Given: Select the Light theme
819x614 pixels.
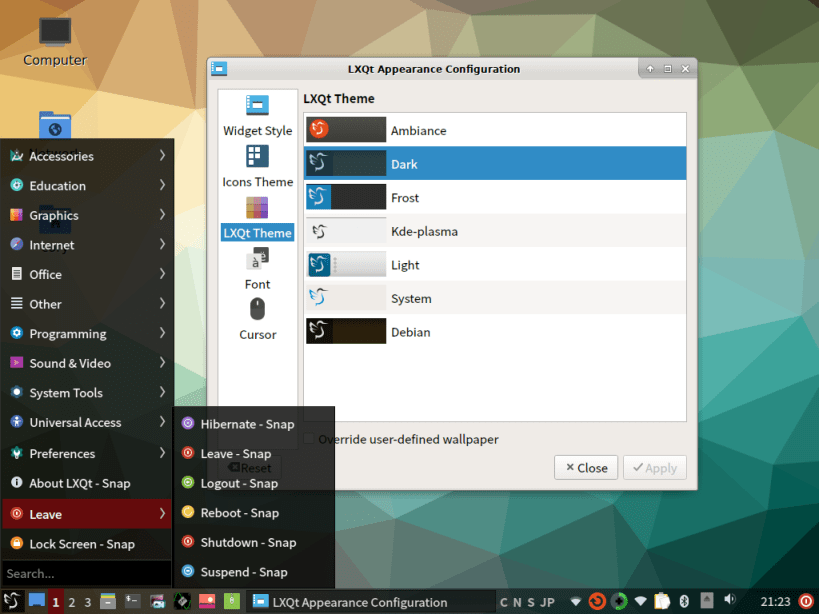Looking at the screenshot, I should pyautogui.click(x=495, y=264).
